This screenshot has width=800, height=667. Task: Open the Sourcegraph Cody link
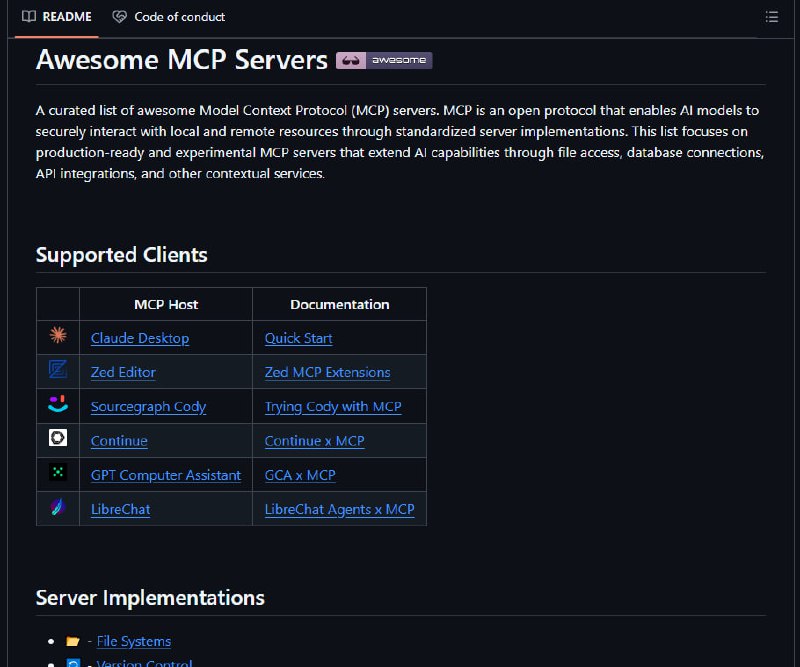(148, 407)
